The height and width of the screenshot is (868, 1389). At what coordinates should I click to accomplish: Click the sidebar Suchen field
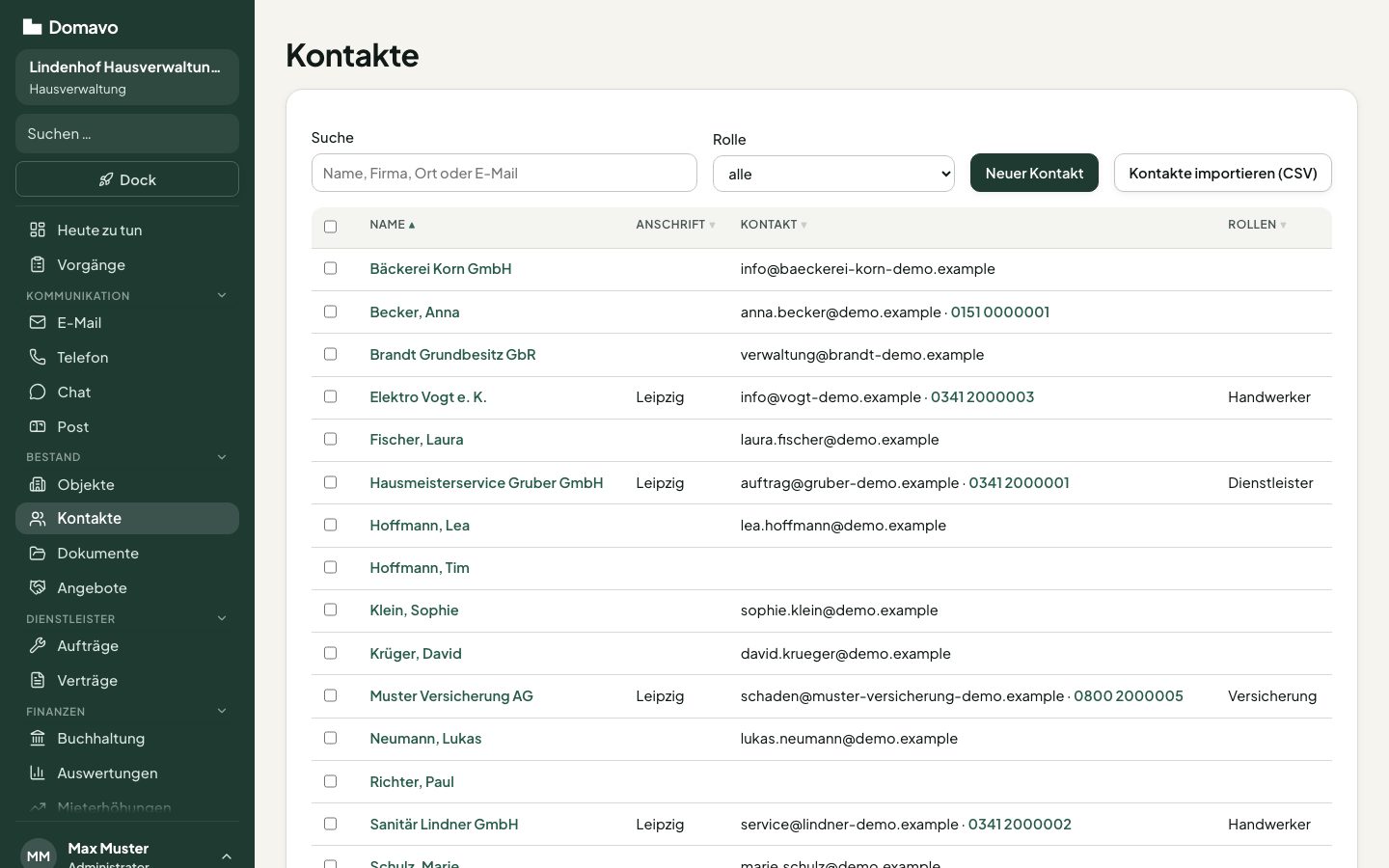[127, 133]
